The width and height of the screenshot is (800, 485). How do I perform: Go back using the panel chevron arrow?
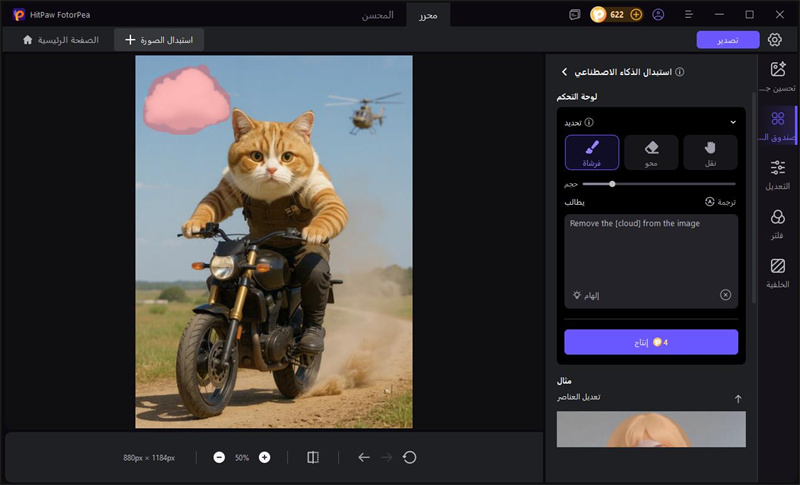[x=564, y=72]
